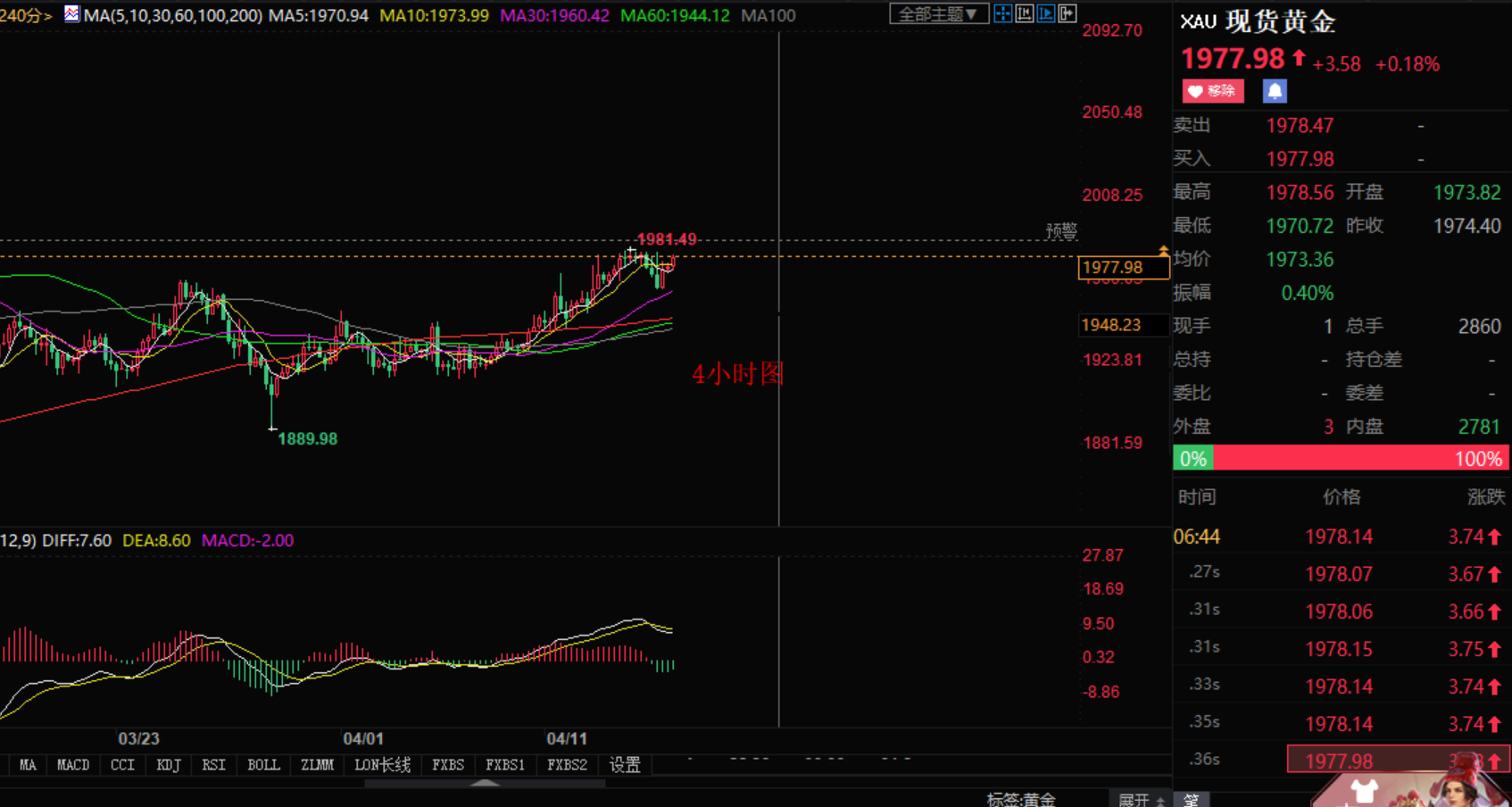Click the DEA:8.60 indicator value
1512x807 pixels.
[x=156, y=541]
